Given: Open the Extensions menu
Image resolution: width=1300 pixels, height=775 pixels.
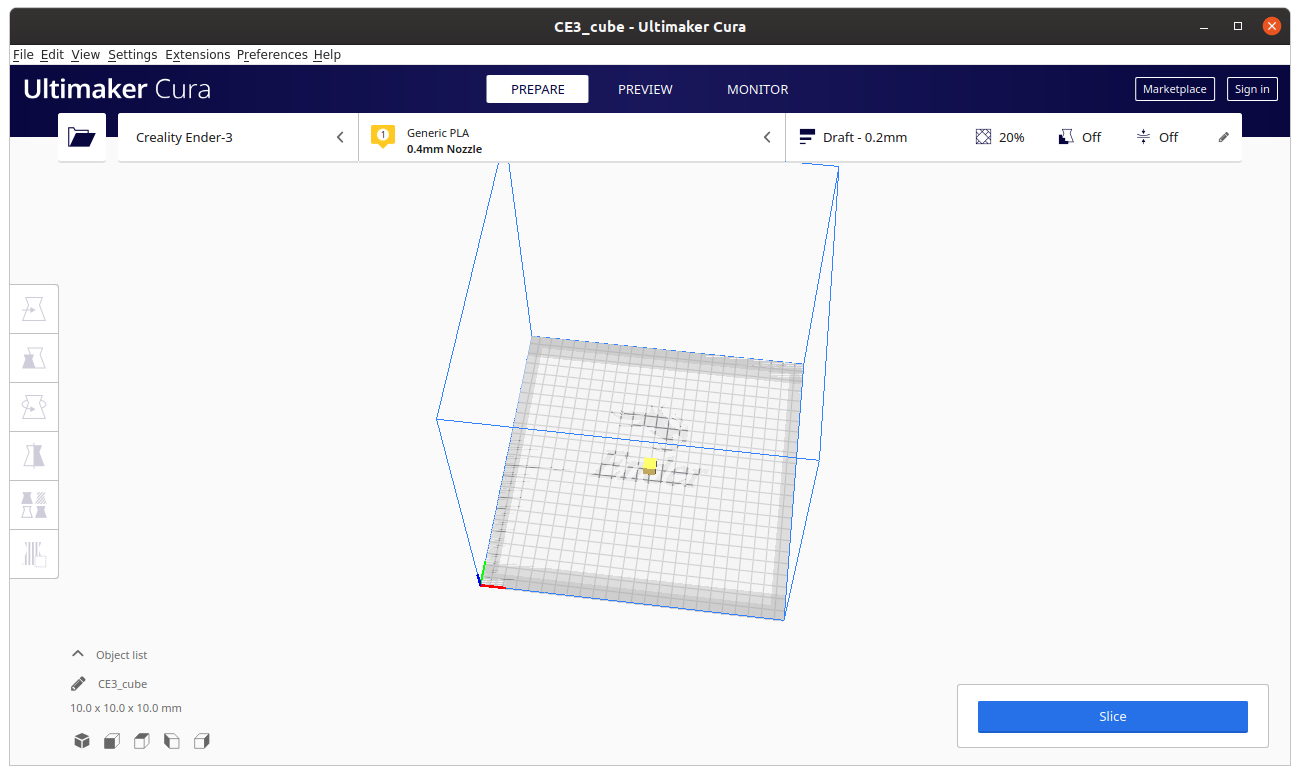Looking at the screenshot, I should 197,54.
